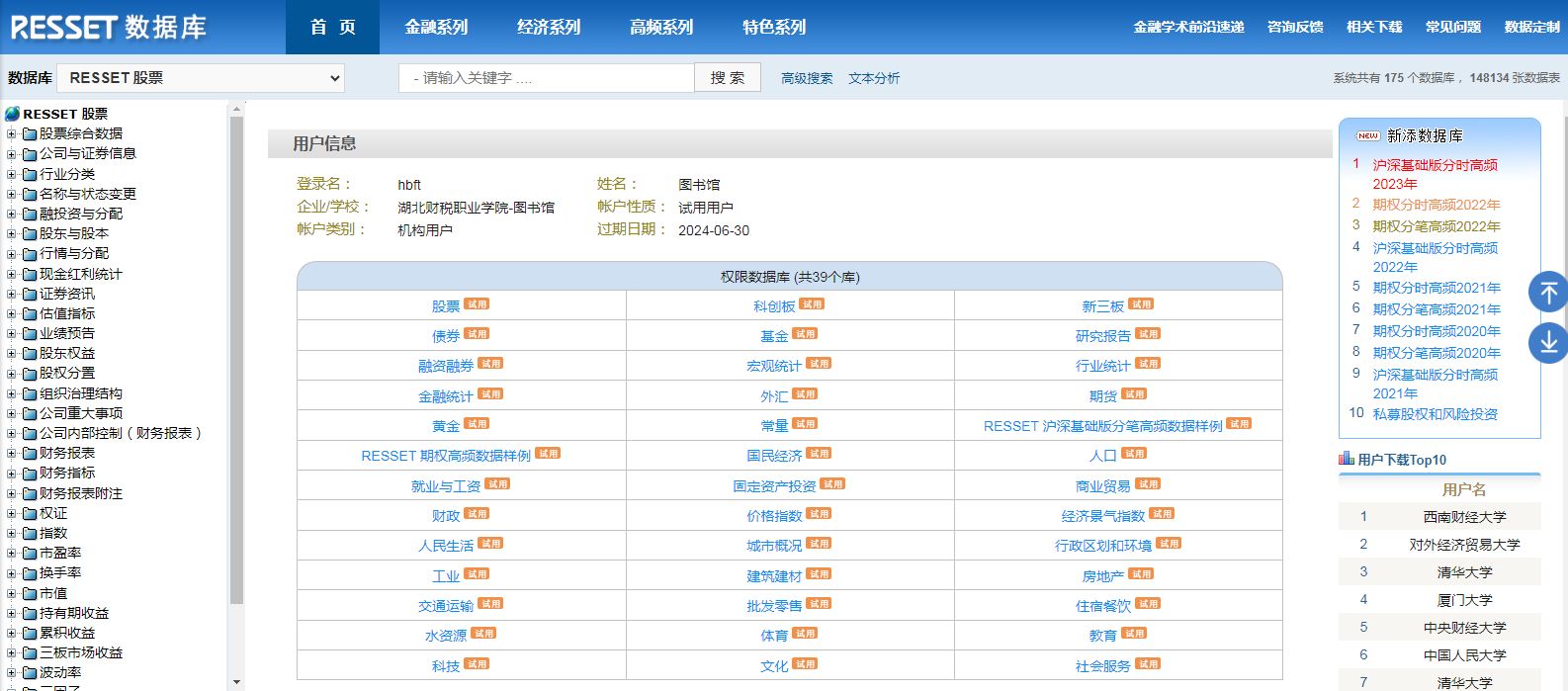Expand the 指数 tree node
Viewport: 1568px width, 691px height.
[x=12, y=533]
